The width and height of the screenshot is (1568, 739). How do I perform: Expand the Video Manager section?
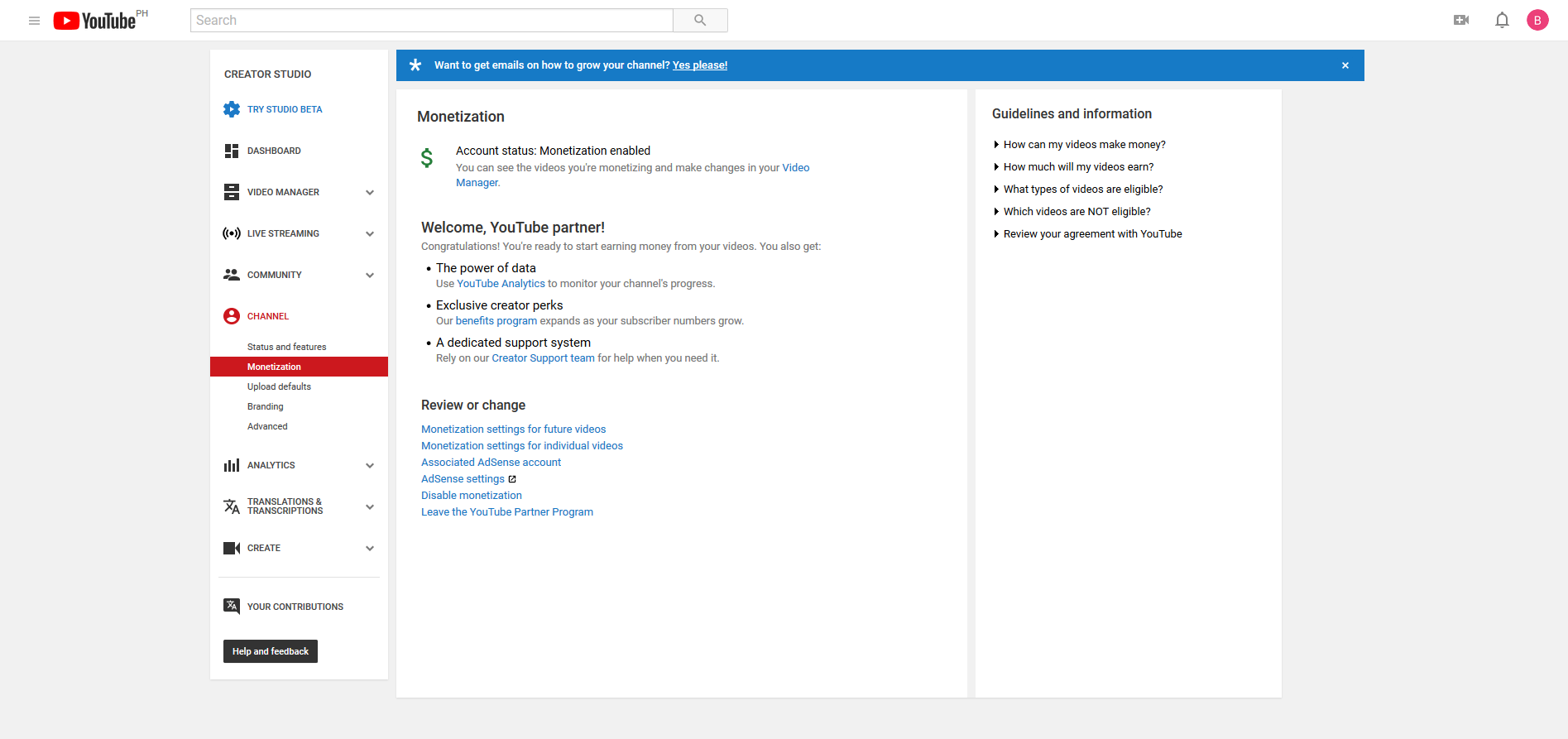[370, 192]
